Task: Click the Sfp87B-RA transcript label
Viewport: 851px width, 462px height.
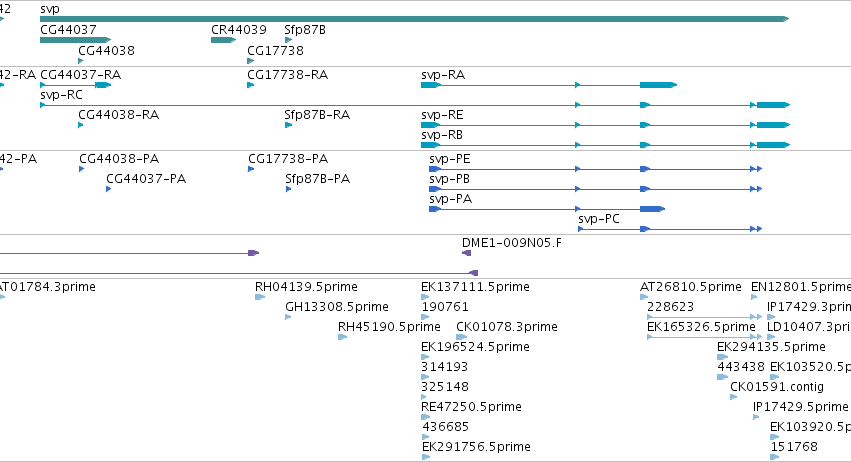Action: (317, 115)
